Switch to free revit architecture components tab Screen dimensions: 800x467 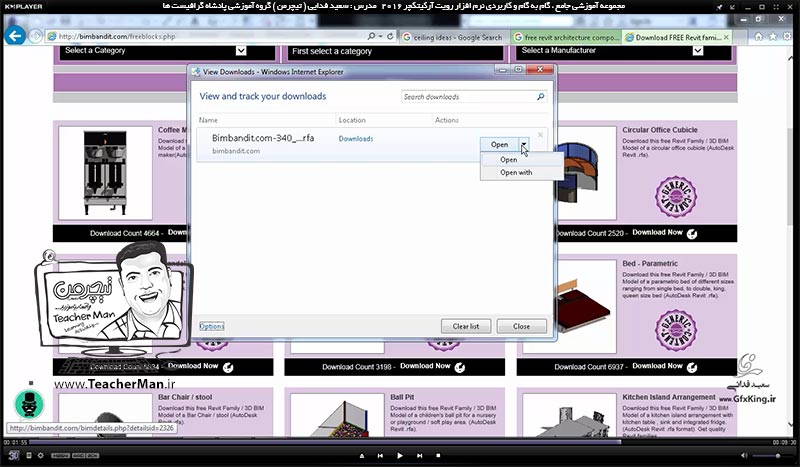click(566, 37)
